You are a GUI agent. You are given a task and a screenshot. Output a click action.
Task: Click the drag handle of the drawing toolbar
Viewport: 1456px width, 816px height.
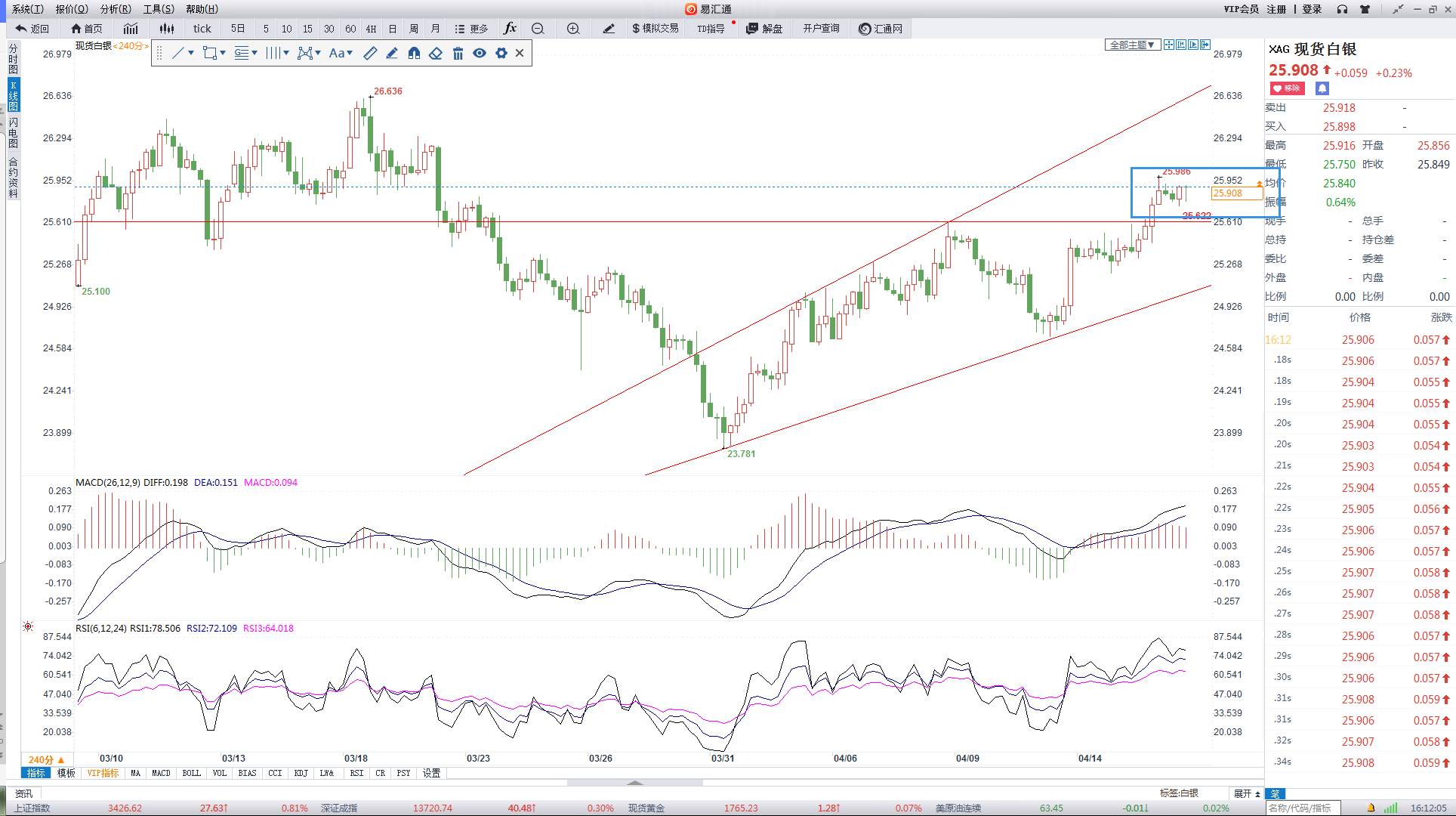click(x=159, y=53)
